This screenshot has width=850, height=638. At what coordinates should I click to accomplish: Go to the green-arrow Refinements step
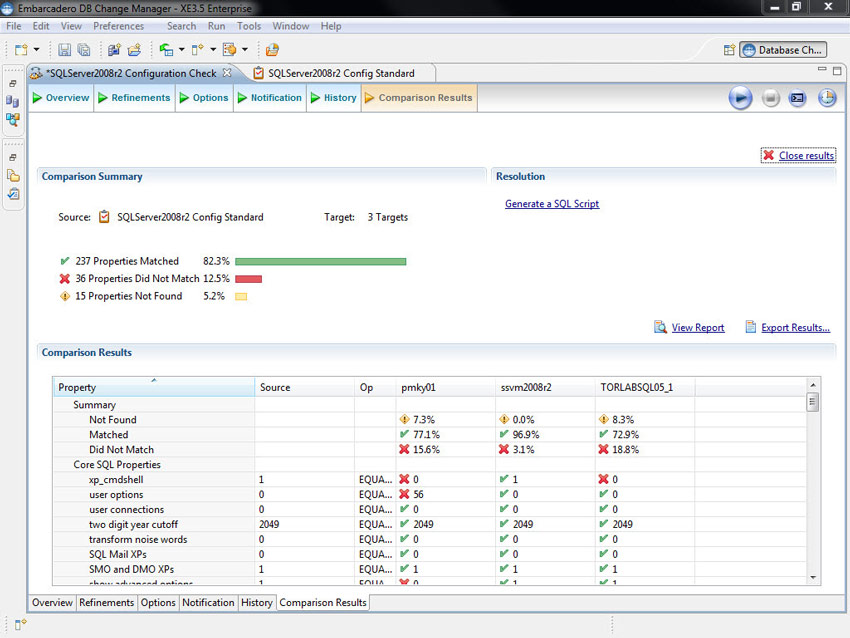coord(134,98)
